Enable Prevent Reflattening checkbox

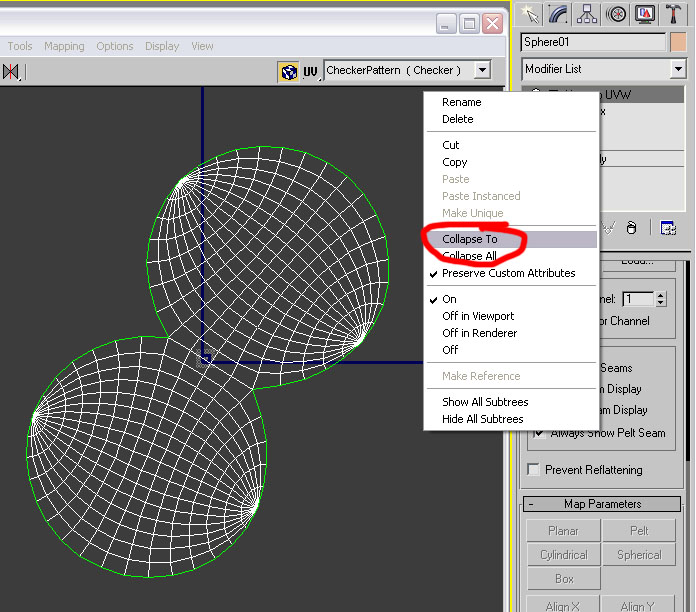(x=533, y=469)
